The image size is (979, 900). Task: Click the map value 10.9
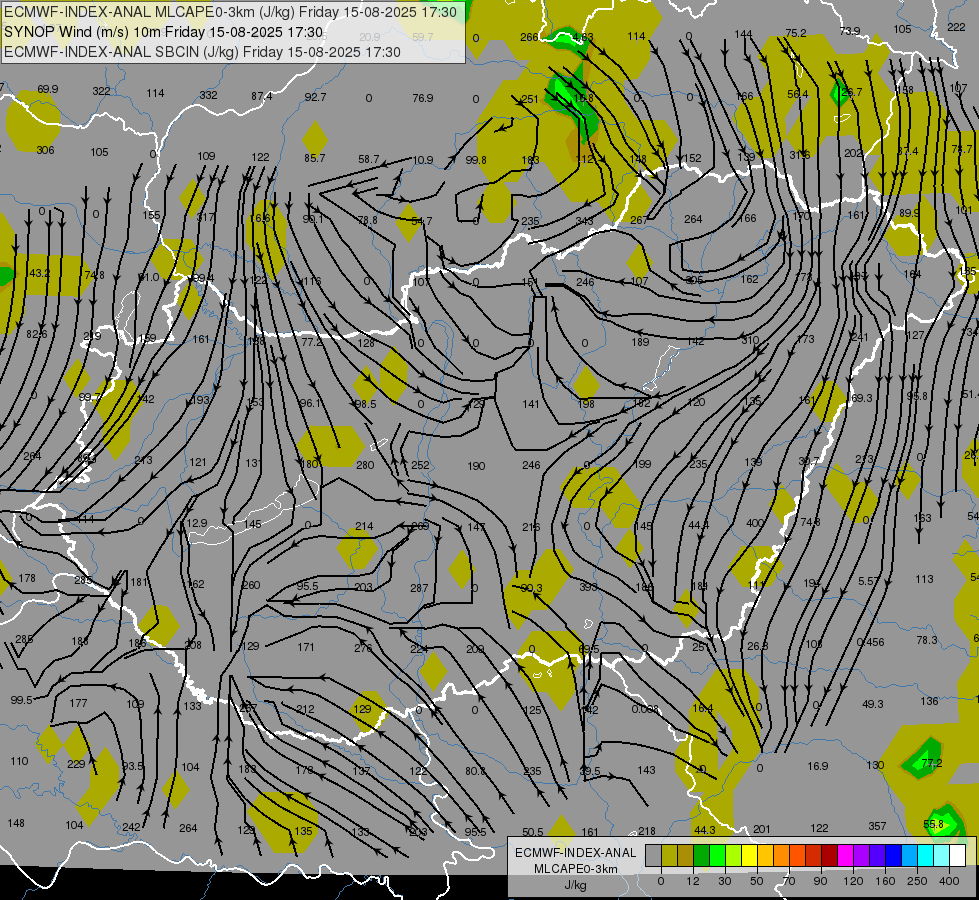(423, 160)
